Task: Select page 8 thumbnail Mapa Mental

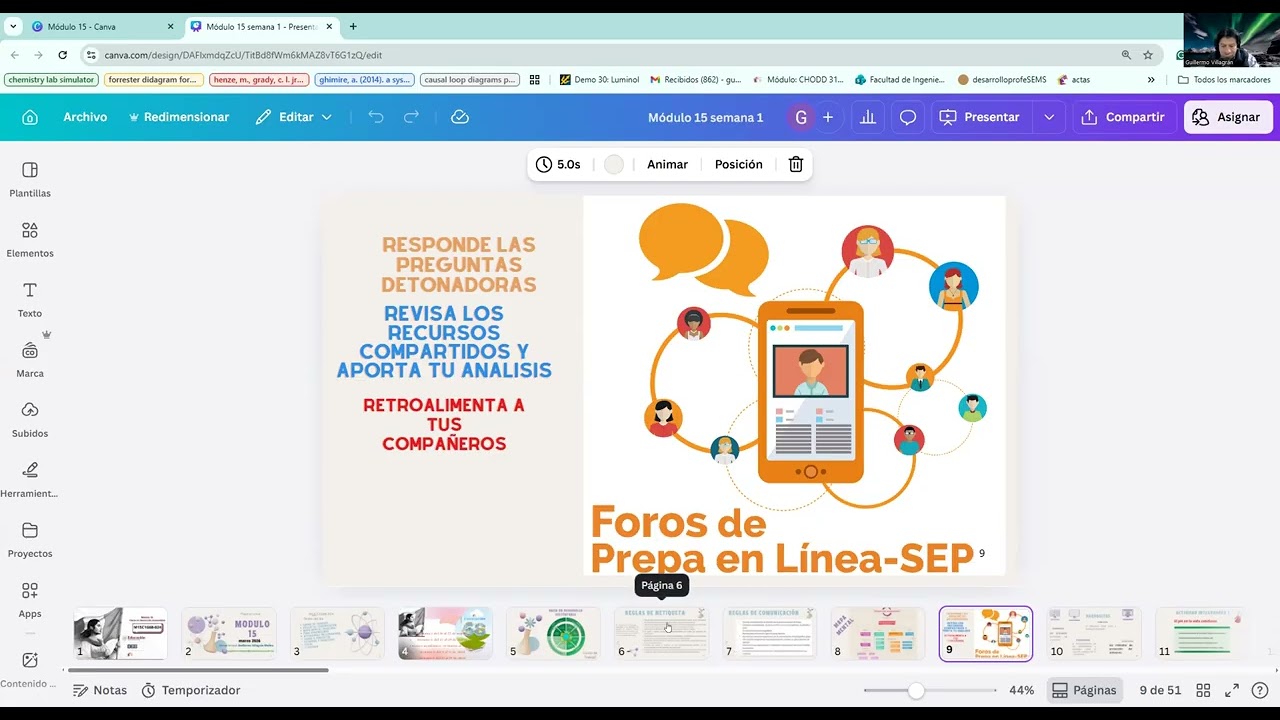Action: click(x=878, y=633)
